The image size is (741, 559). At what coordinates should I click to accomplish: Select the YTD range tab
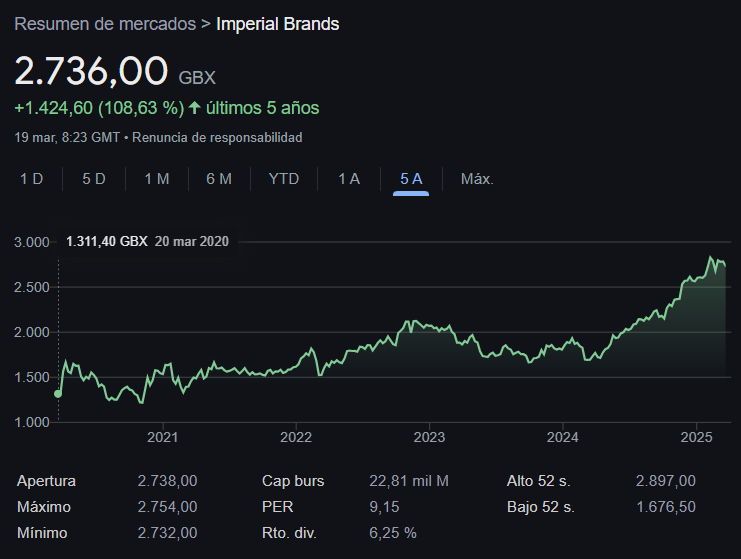point(284,179)
